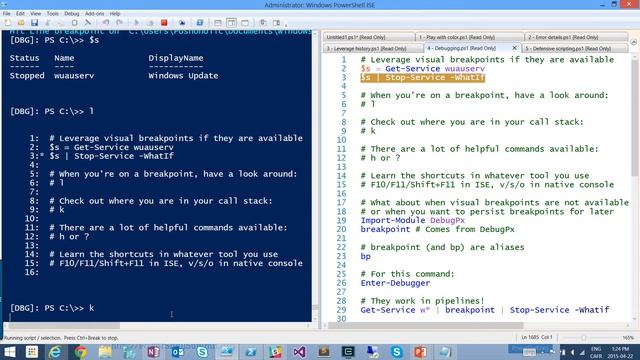Switch to Untitled1.ps1 tab
640x360 pixels.
(x=369, y=37)
